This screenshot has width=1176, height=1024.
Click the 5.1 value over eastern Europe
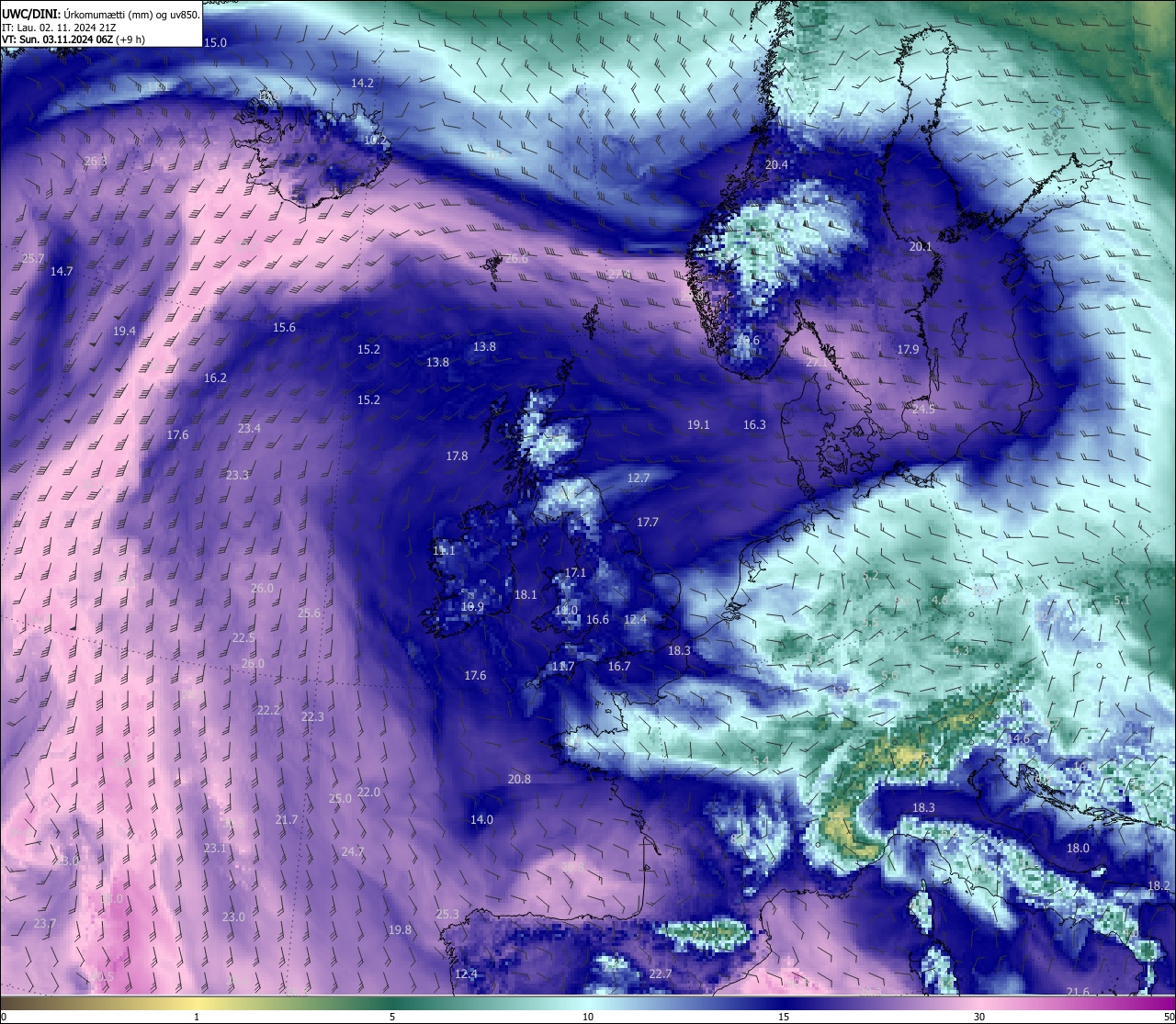coord(1122,600)
